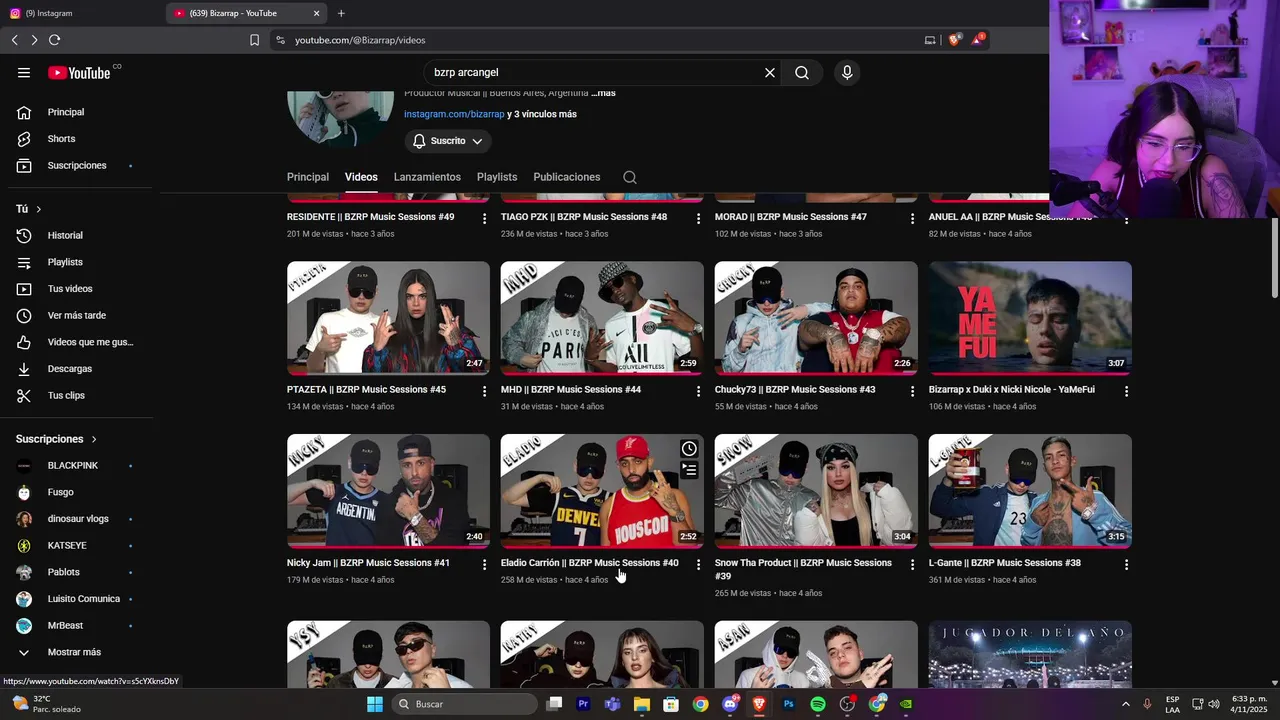Play PTAZETA Session #45 thumbnail
Screen dimensions: 1280x720
388,318
